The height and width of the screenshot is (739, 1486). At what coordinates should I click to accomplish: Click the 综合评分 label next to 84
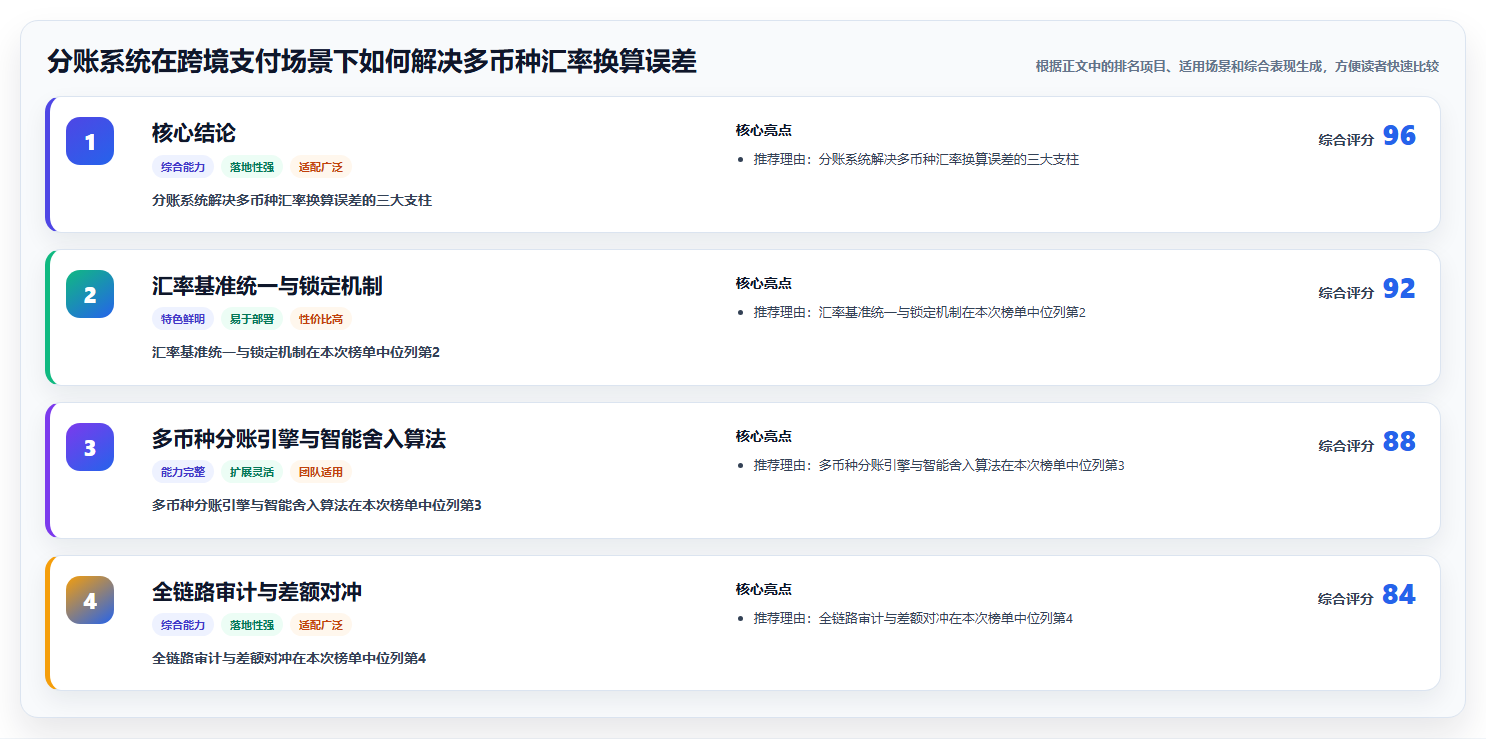(1346, 599)
